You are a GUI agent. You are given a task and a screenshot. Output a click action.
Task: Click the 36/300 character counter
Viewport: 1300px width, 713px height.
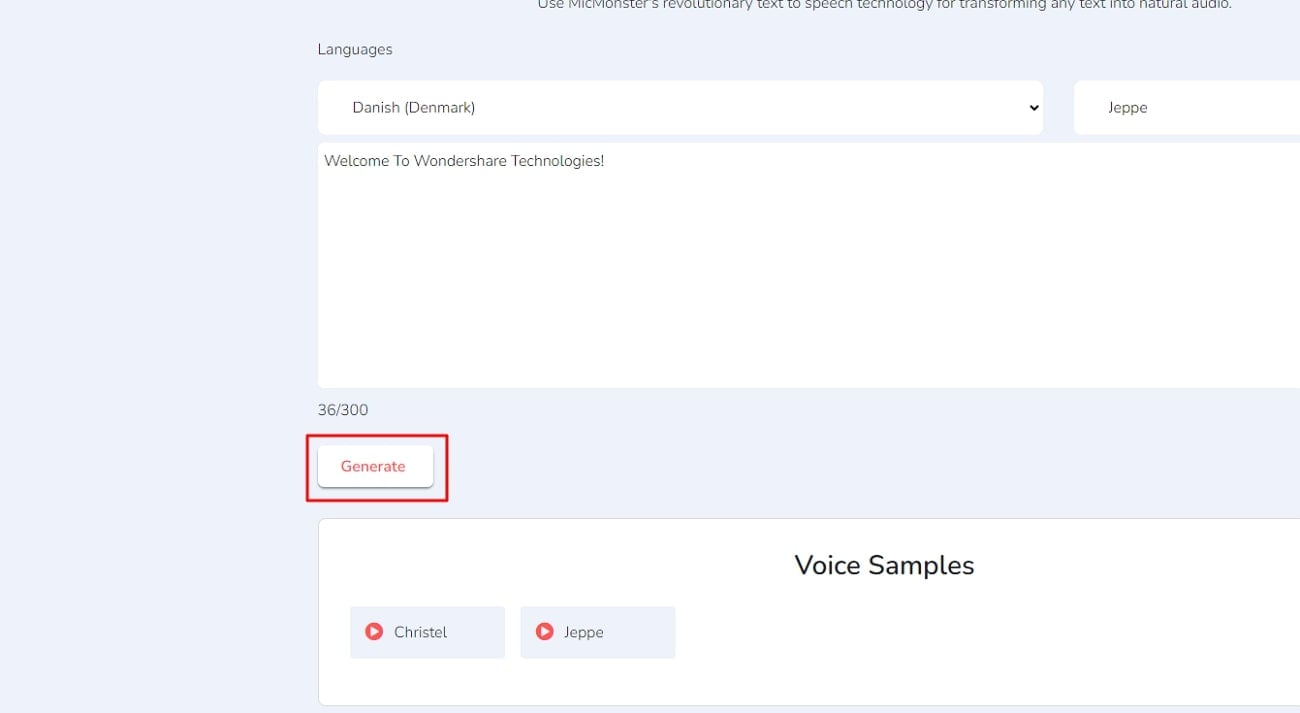343,410
